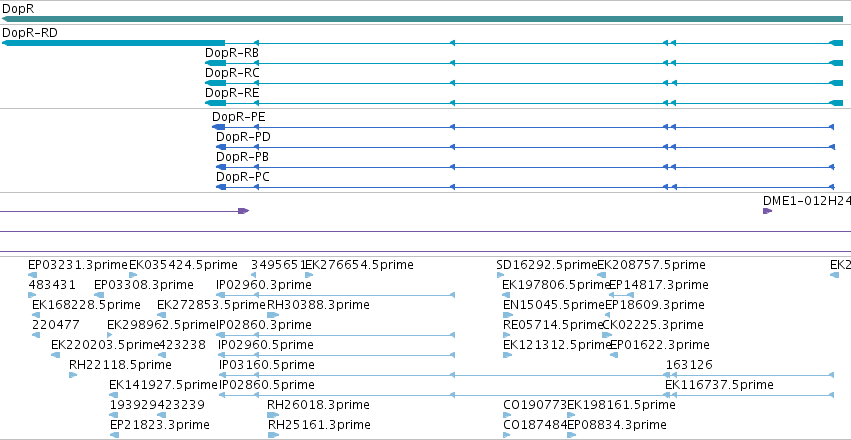Click EST EP21823.3prime
Image resolution: width=851 pixels, height=440 pixels.
click(160, 425)
